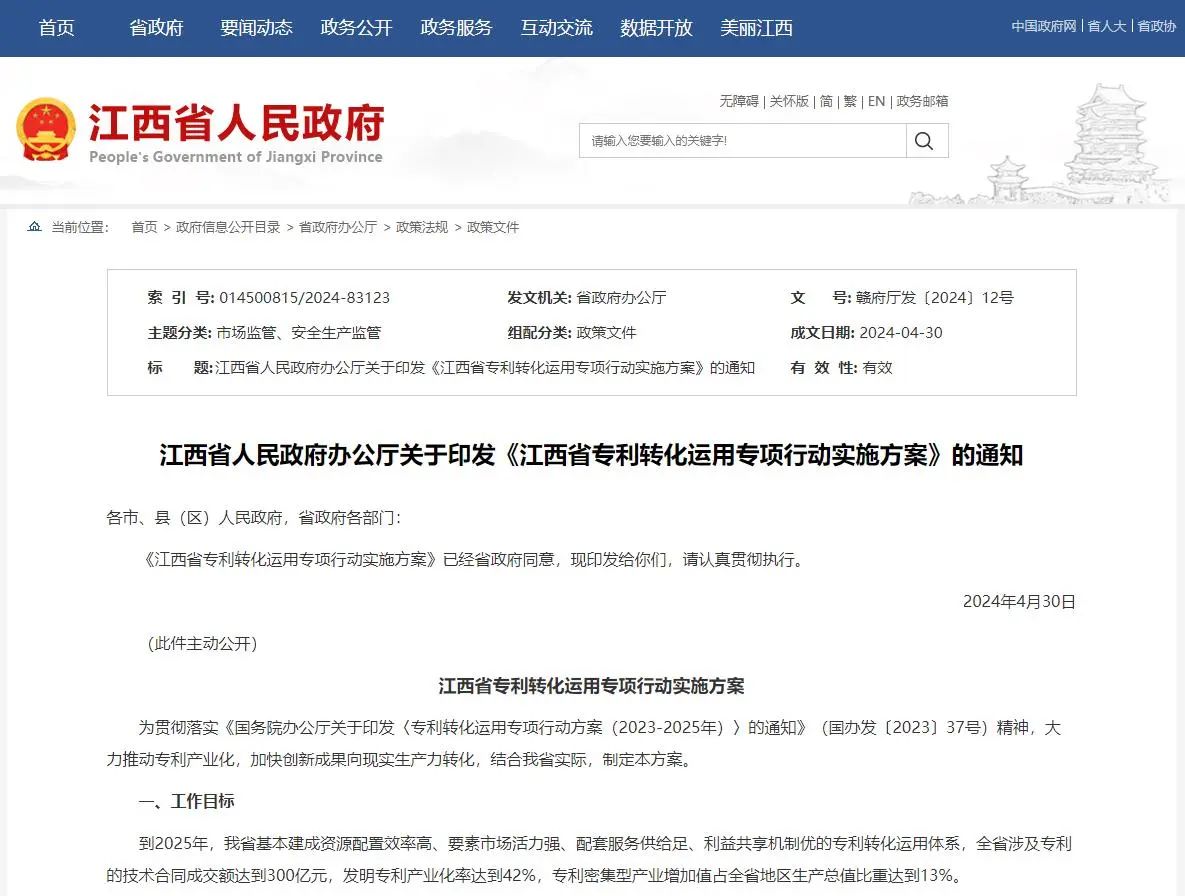Go to 政务服务 section
The height and width of the screenshot is (896, 1185).
tap(456, 28)
